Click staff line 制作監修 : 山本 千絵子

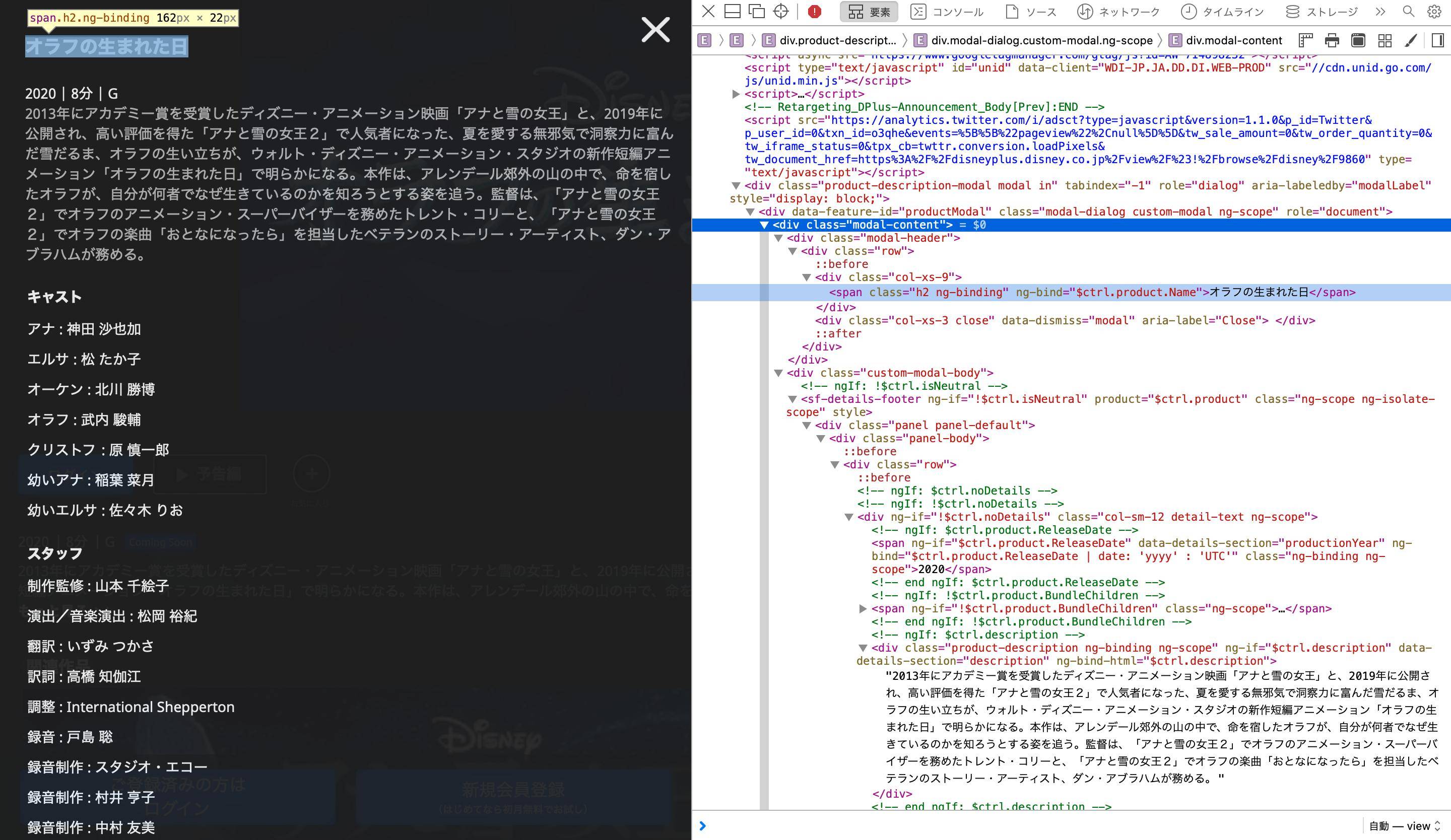tap(98, 586)
